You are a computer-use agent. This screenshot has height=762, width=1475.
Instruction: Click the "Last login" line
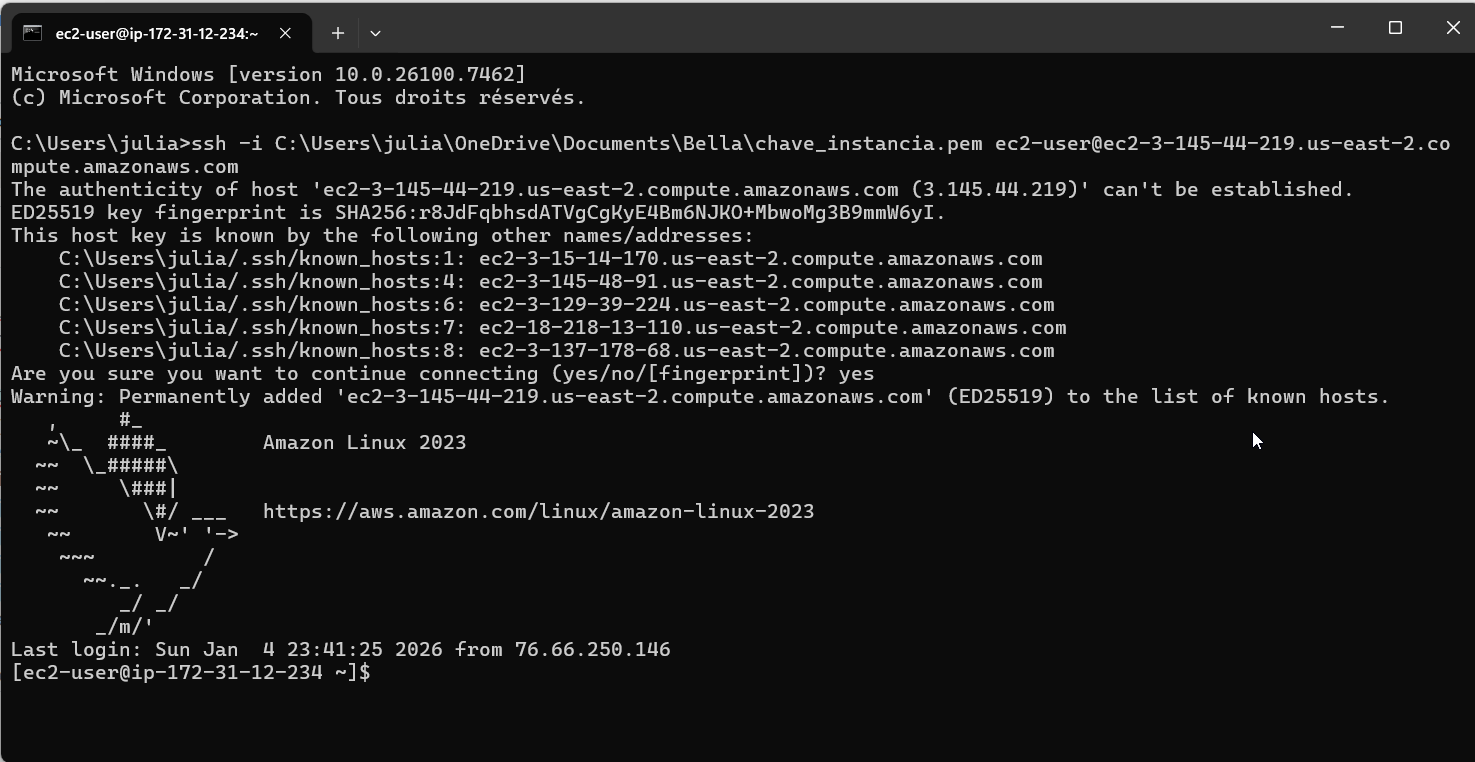(340, 649)
